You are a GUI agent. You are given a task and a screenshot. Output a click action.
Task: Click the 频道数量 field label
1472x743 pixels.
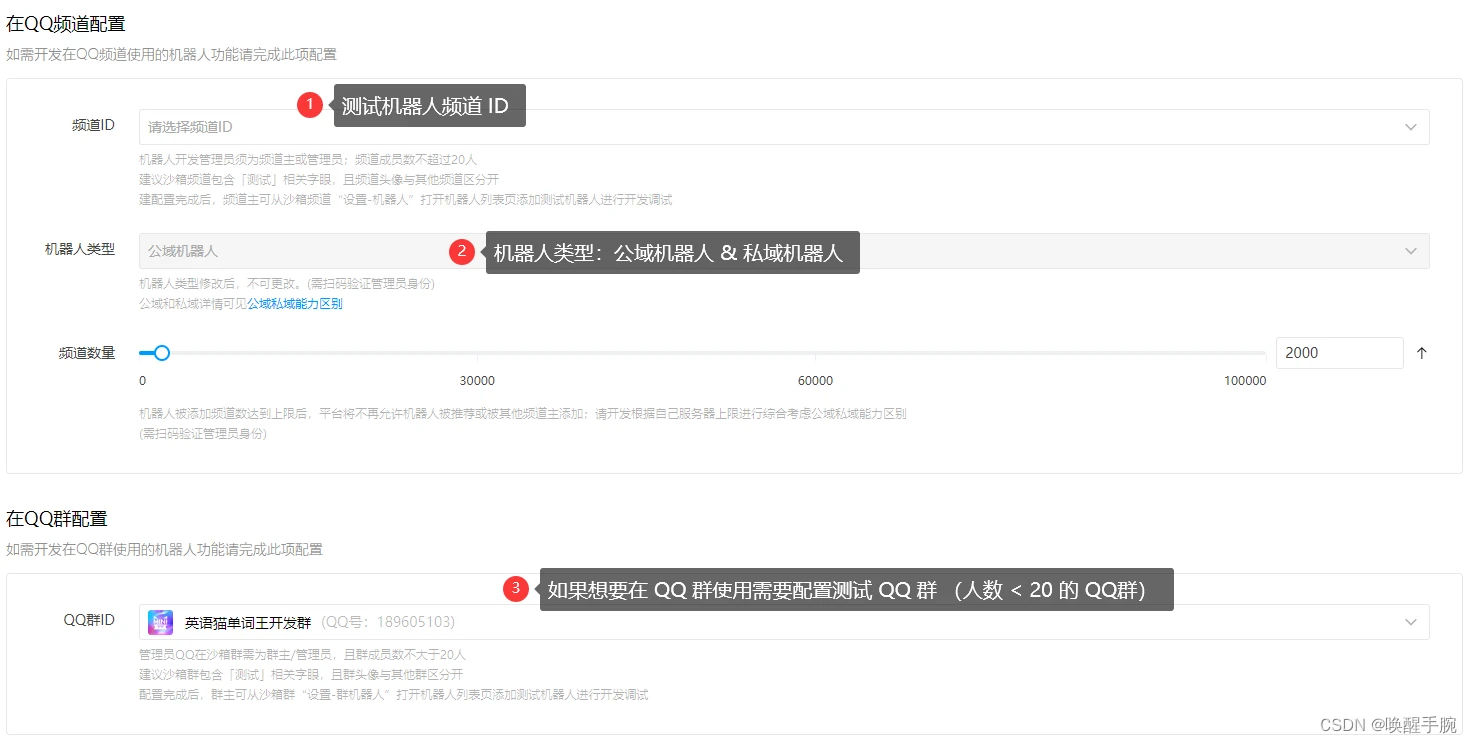(87, 353)
